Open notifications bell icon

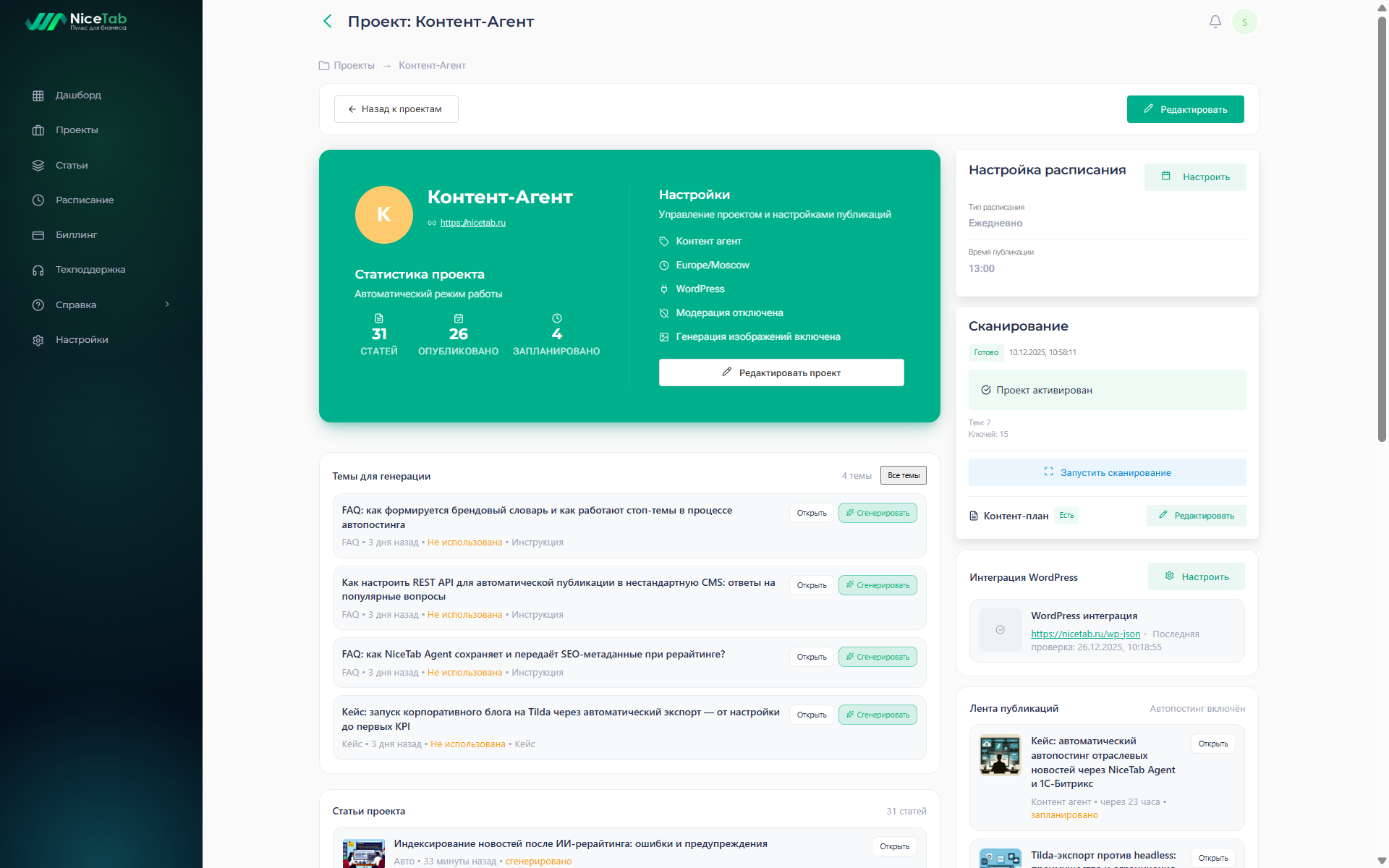[x=1215, y=22]
